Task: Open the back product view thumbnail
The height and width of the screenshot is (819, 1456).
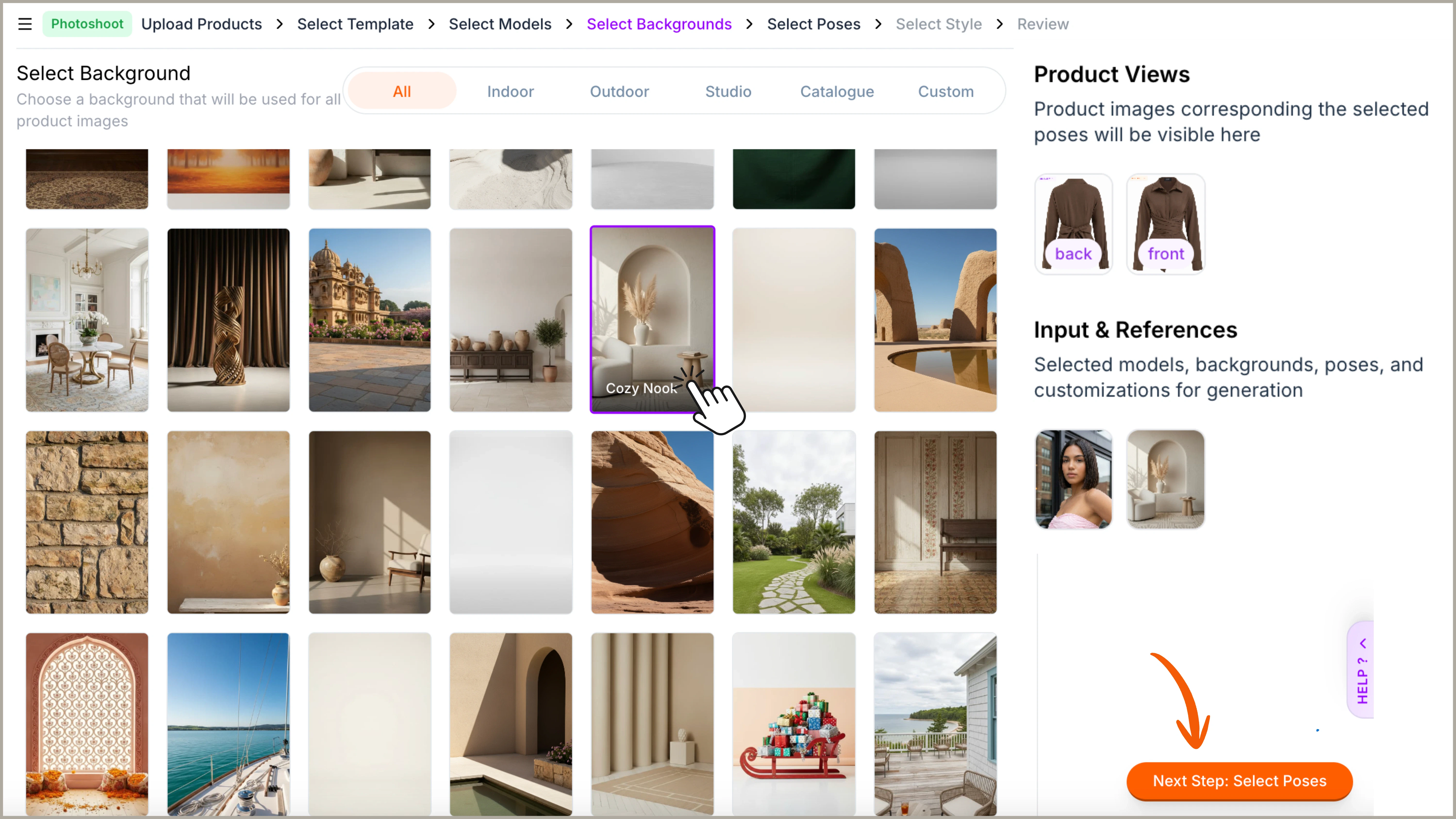Action: [1073, 224]
